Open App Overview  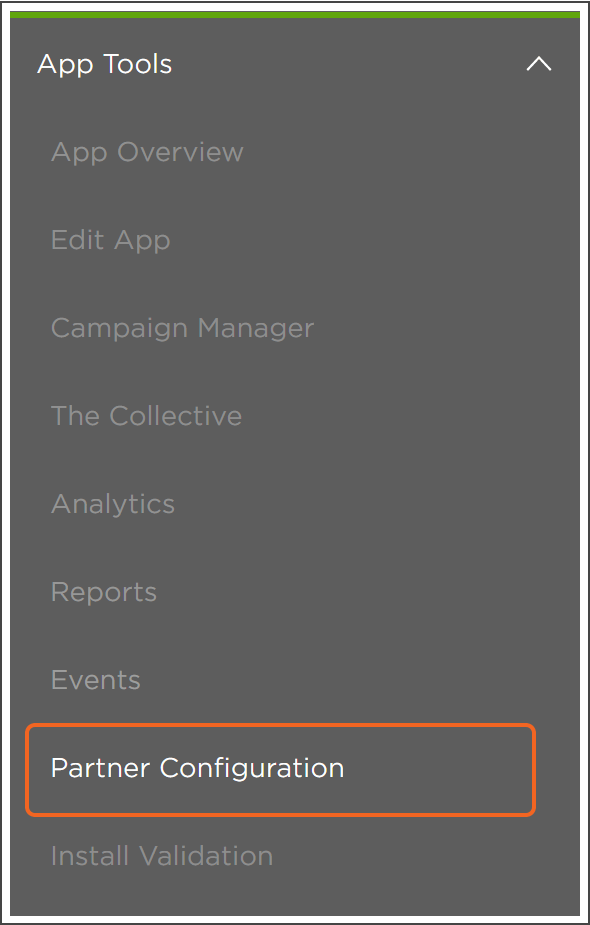[x=147, y=152]
